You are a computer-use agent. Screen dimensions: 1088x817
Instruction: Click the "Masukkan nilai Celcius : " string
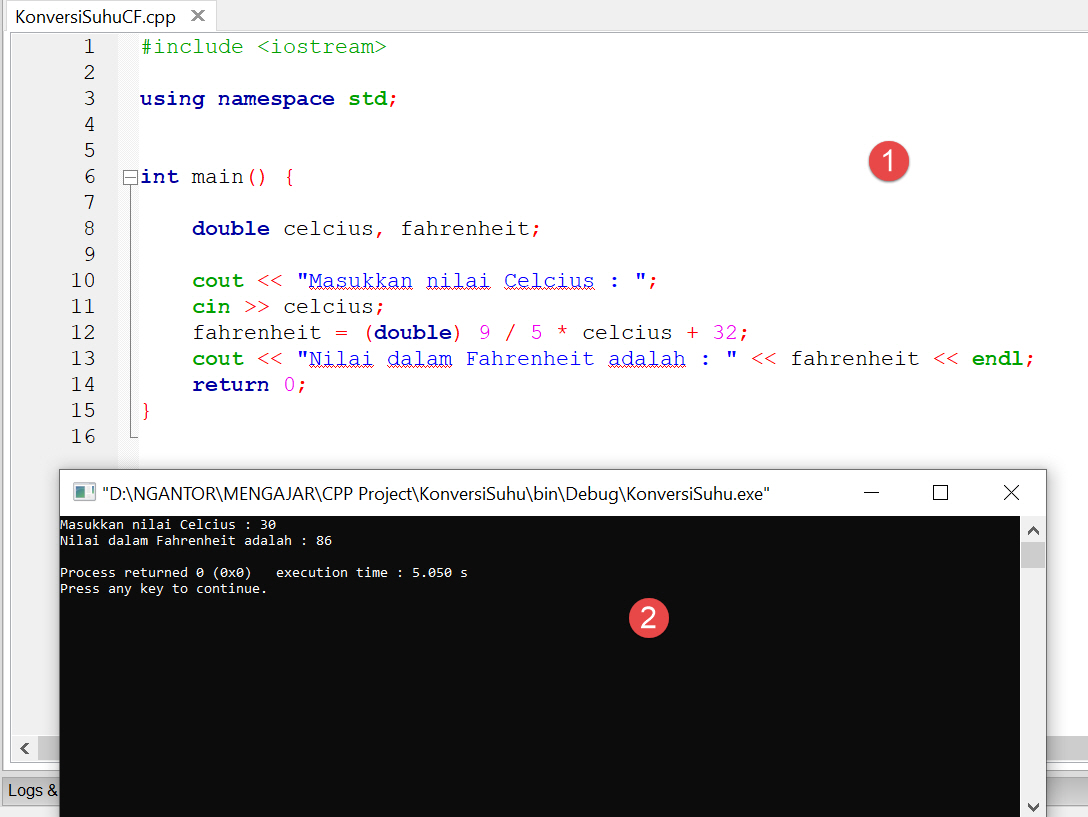click(472, 281)
